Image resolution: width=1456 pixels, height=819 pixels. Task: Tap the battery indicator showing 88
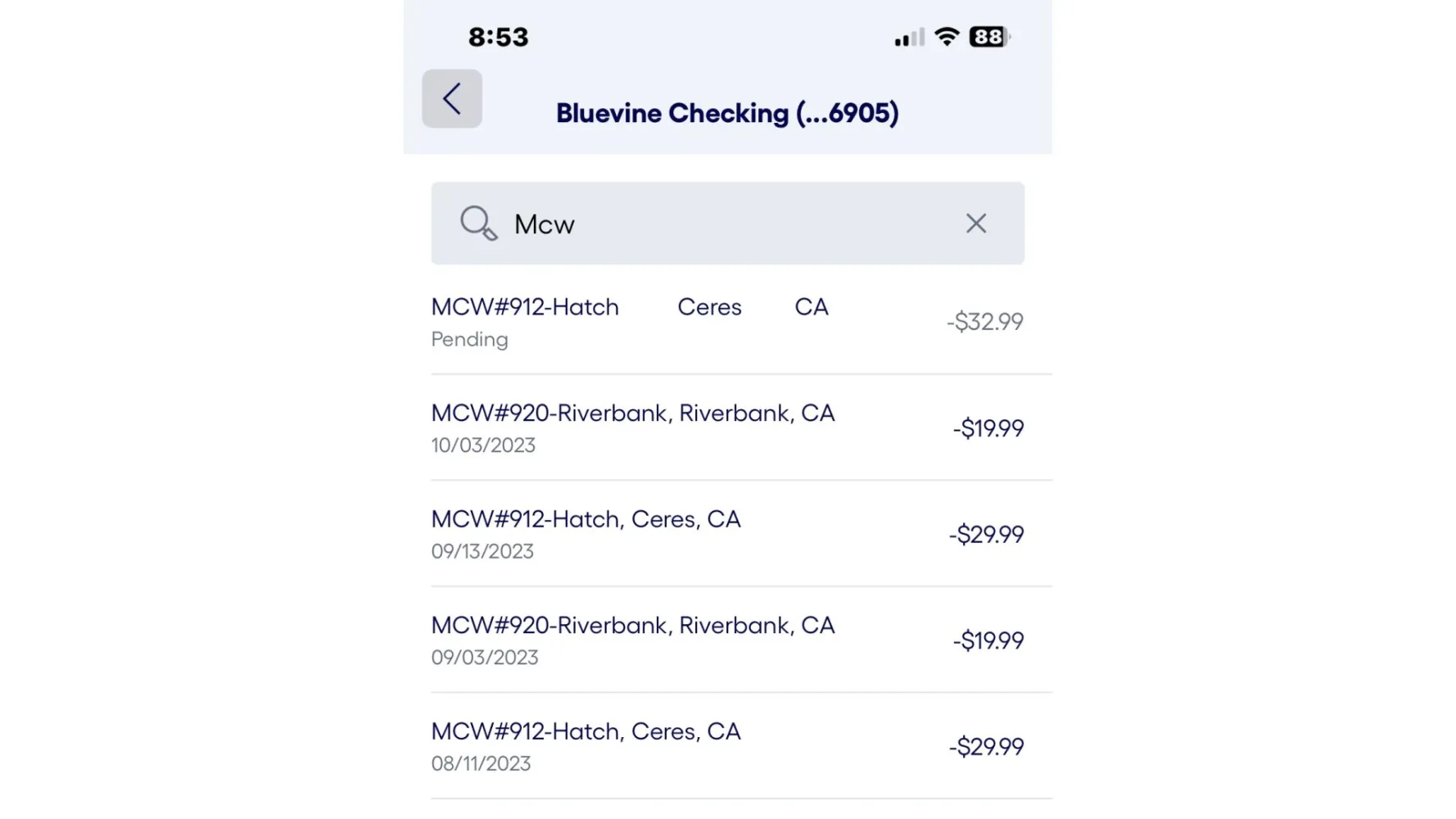[989, 37]
